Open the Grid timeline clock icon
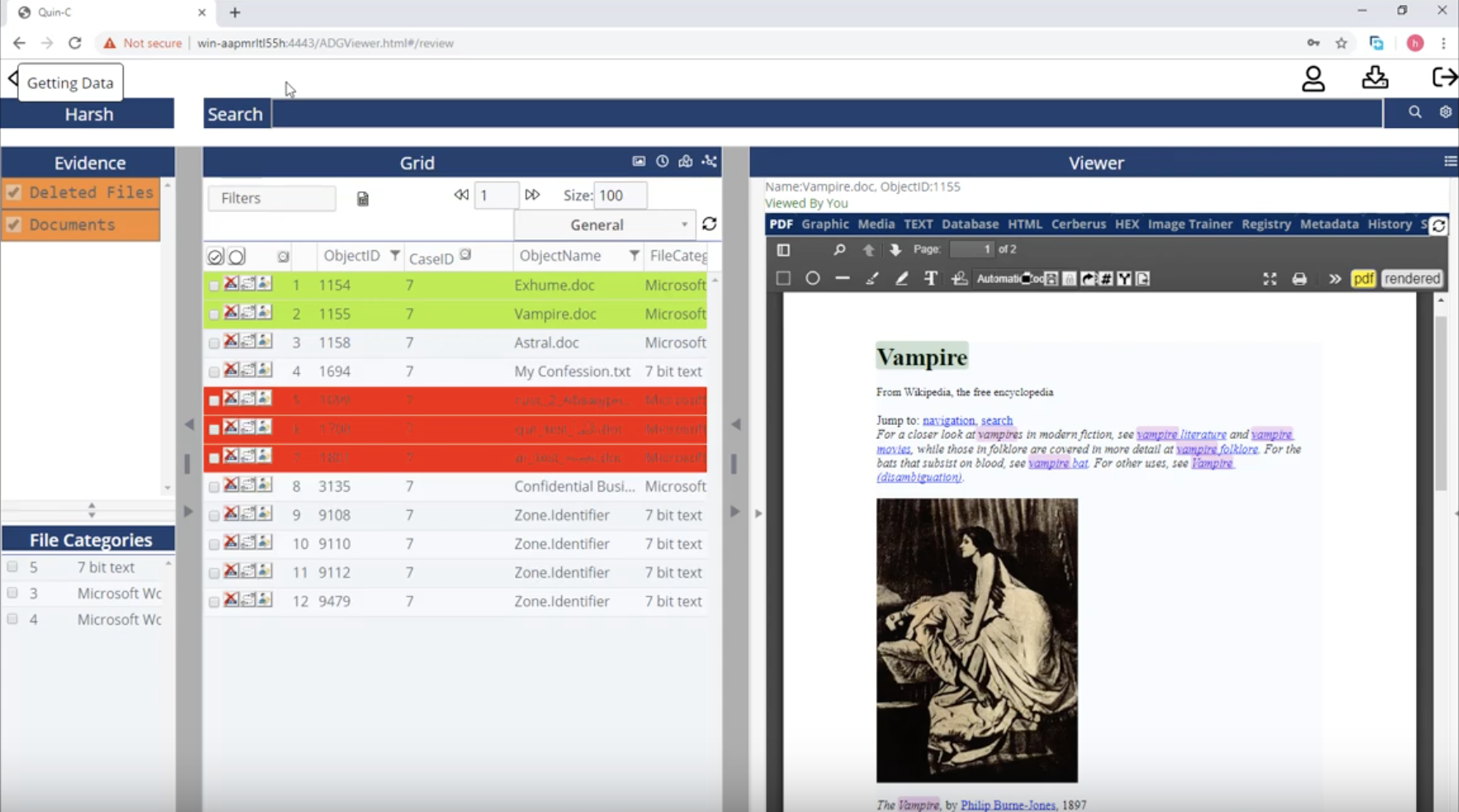 tap(662, 162)
